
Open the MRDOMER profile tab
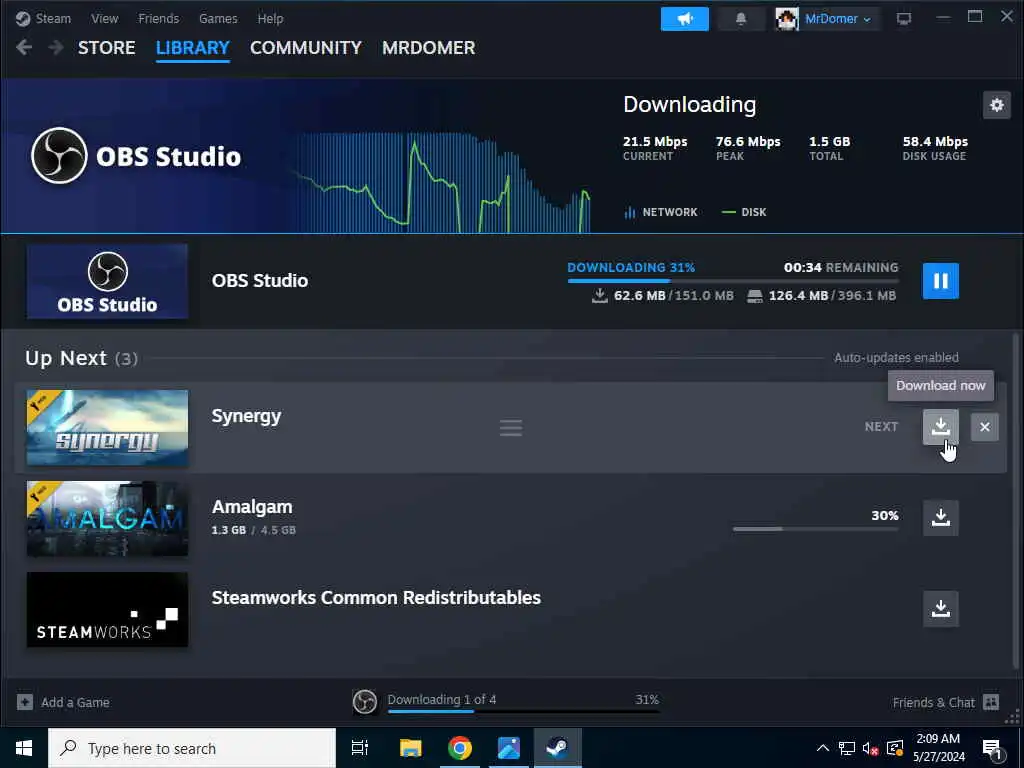pos(428,48)
